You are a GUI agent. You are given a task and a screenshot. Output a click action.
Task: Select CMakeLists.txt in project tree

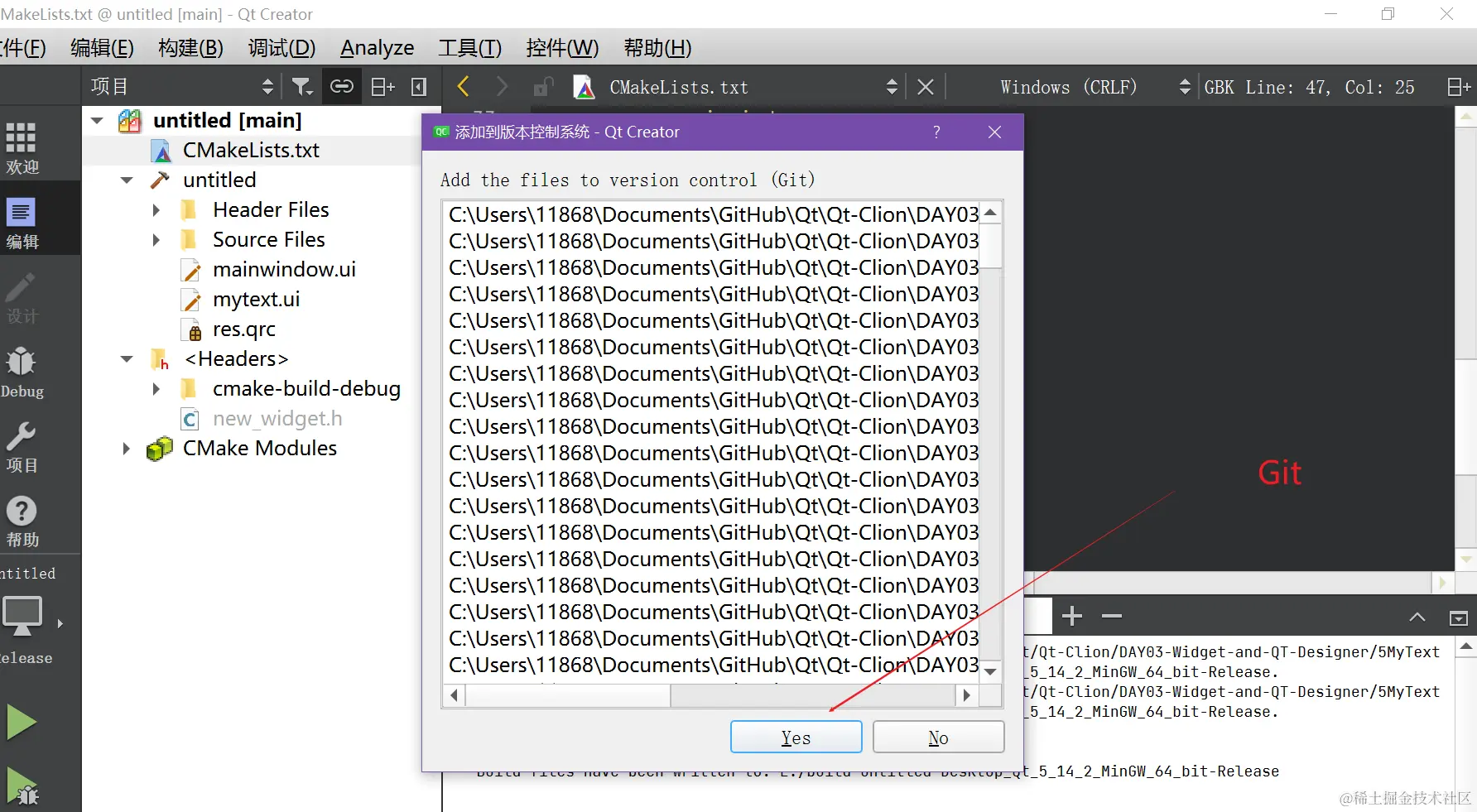[251, 151]
